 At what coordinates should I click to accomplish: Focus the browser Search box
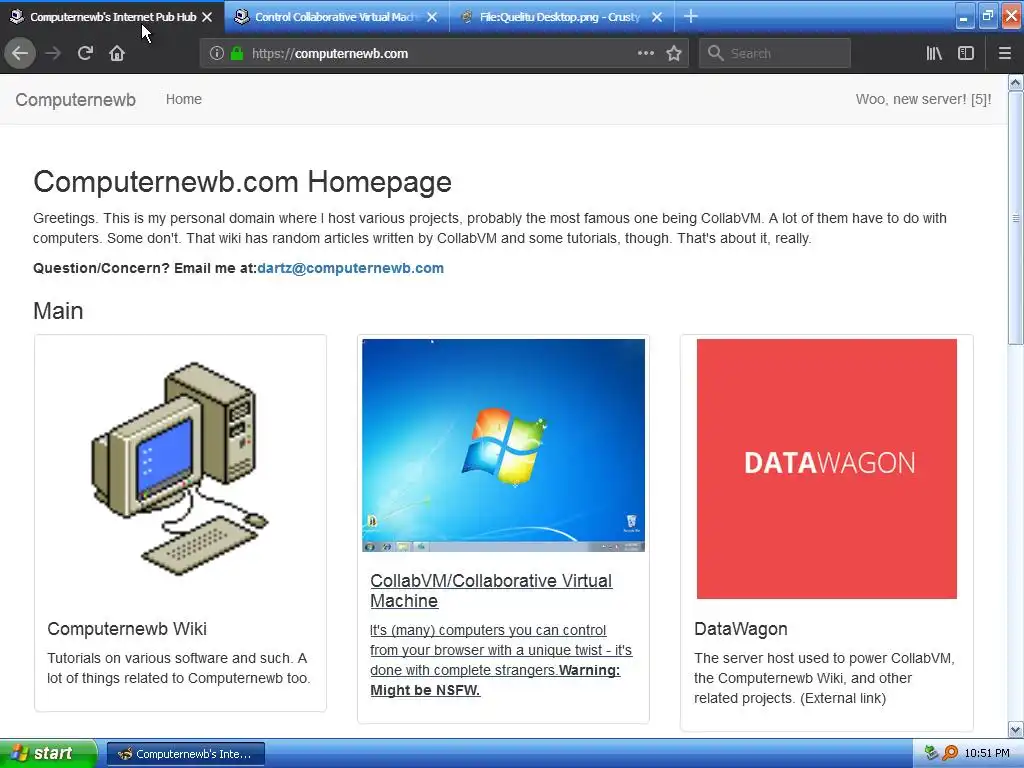[775, 53]
